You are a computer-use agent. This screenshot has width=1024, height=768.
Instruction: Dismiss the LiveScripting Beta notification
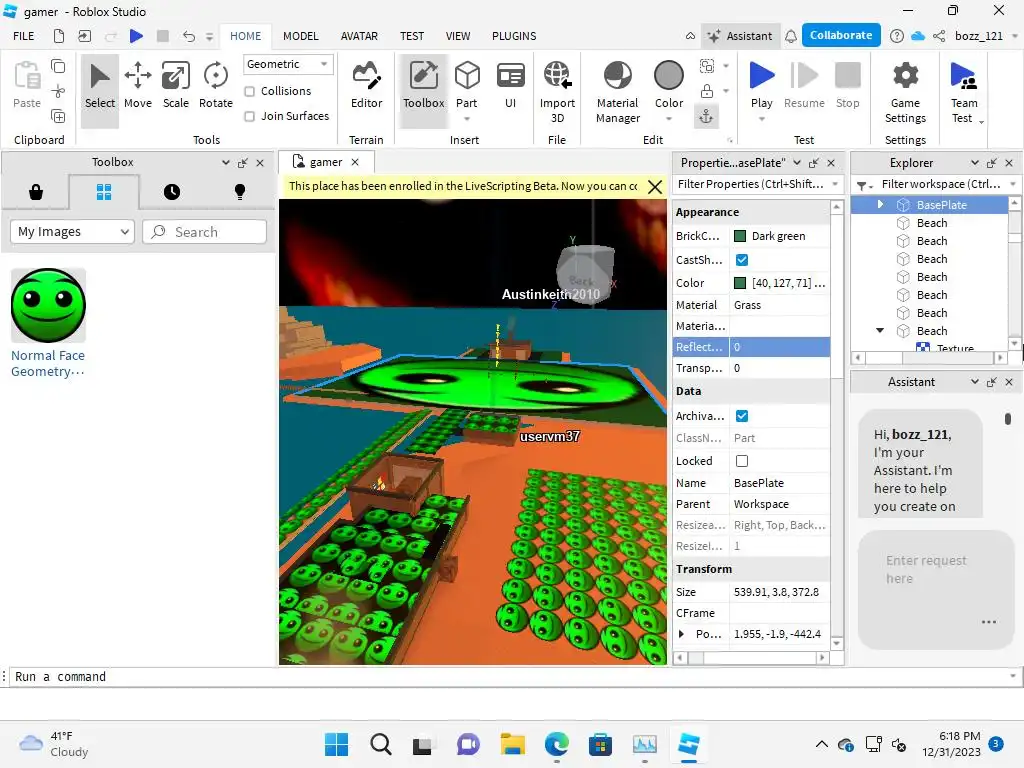tap(655, 187)
